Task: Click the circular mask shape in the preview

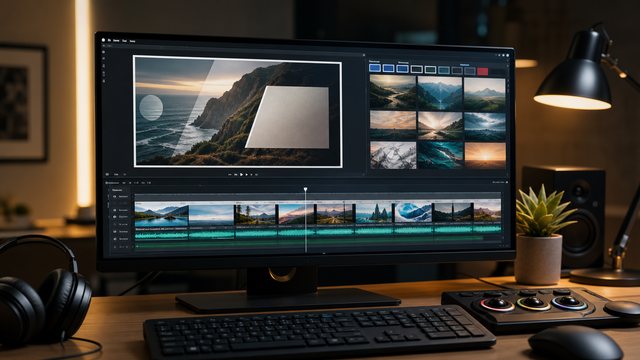Action: (x=151, y=108)
